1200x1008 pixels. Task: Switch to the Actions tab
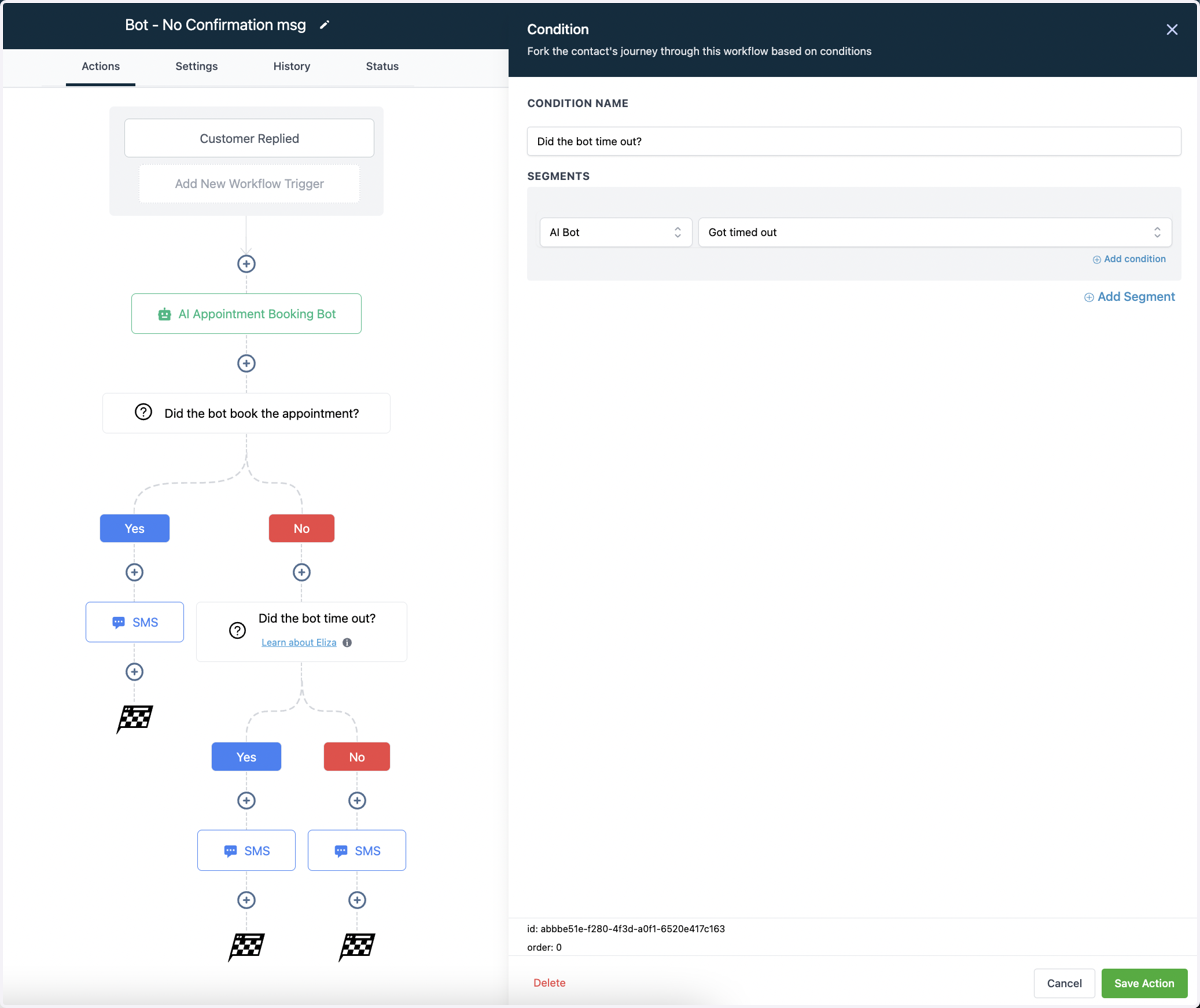(100, 66)
